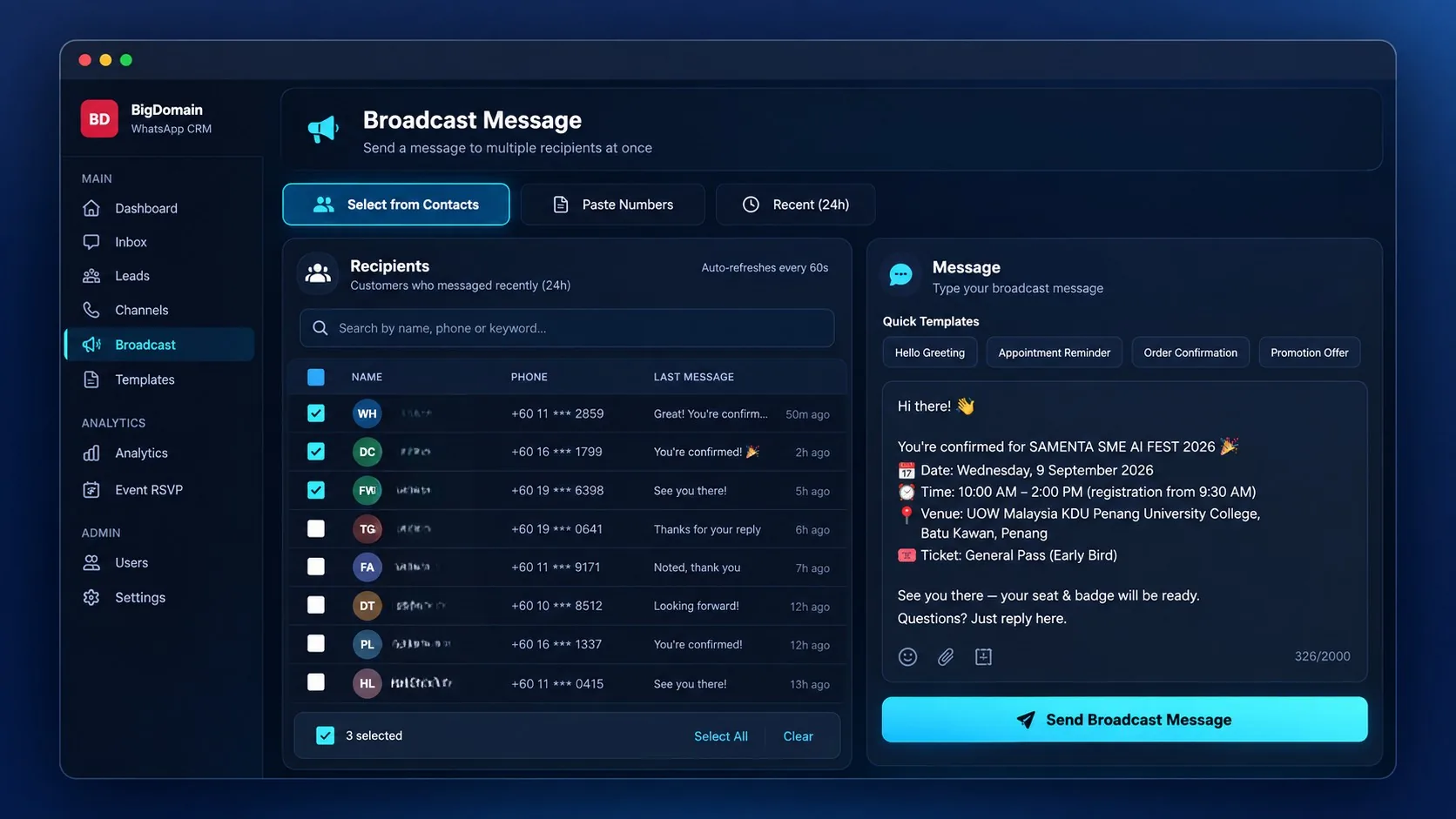The width and height of the screenshot is (1456, 819).
Task: Click the Broadcast megaphone icon in sidebar
Action: [91, 345]
